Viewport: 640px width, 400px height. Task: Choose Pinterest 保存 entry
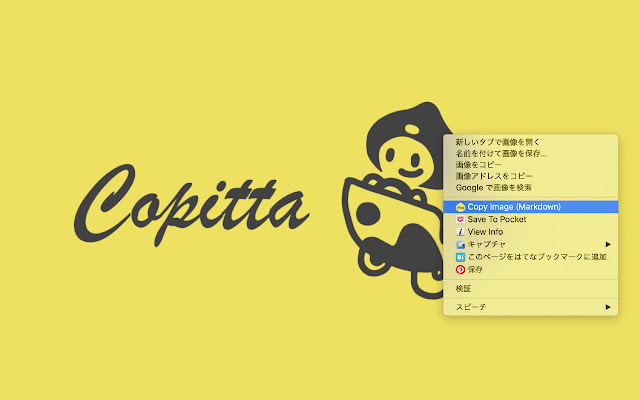pyautogui.click(x=531, y=269)
